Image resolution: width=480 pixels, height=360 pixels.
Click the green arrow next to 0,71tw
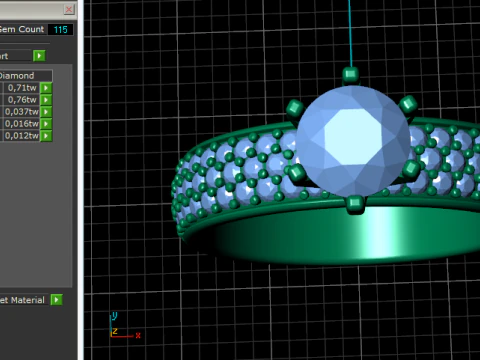pyautogui.click(x=46, y=88)
